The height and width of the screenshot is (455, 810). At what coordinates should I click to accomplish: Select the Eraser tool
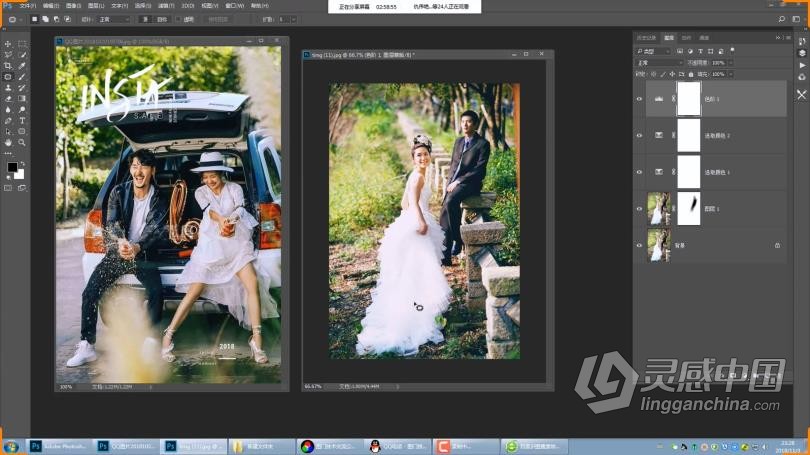point(8,99)
